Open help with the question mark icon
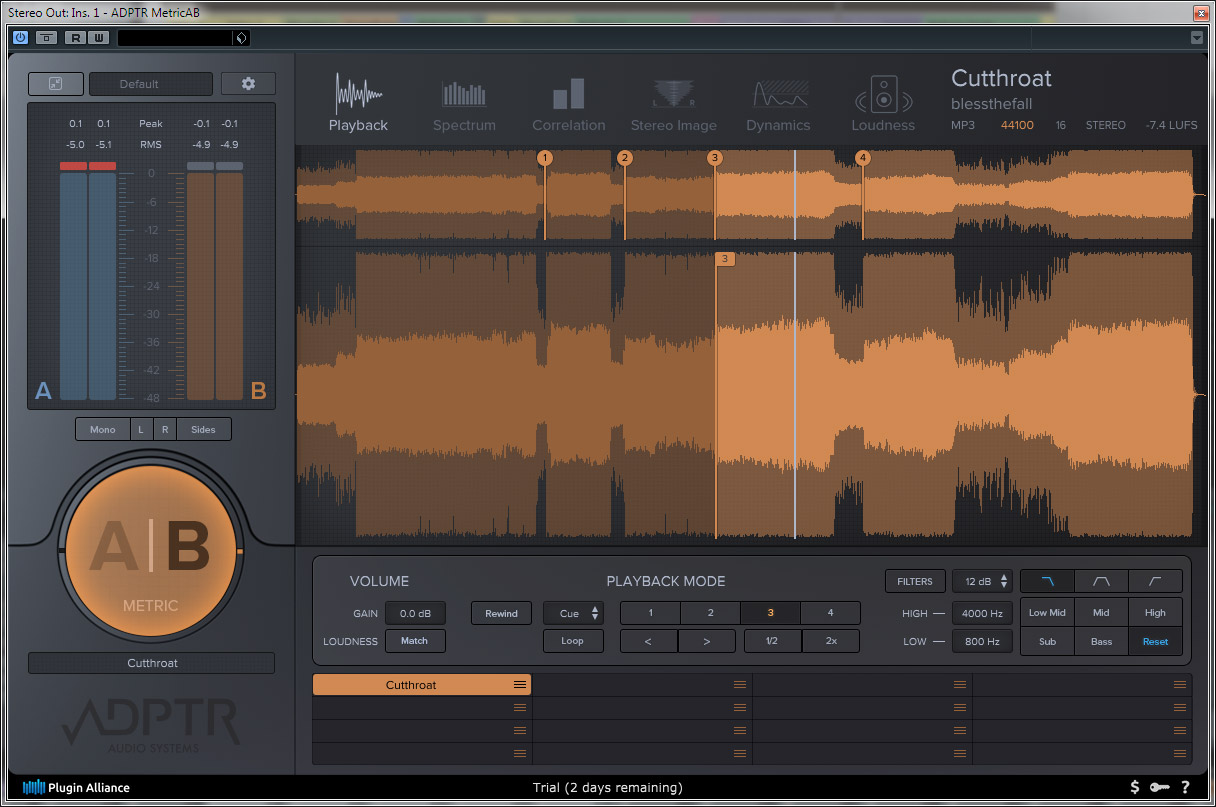1216x807 pixels. tap(1185, 787)
